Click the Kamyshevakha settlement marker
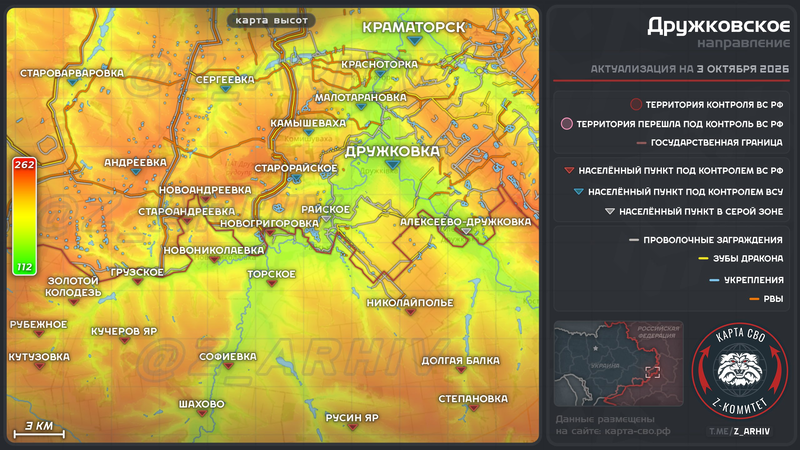Image resolution: width=800 pixels, height=450 pixels. pyautogui.click(x=308, y=132)
